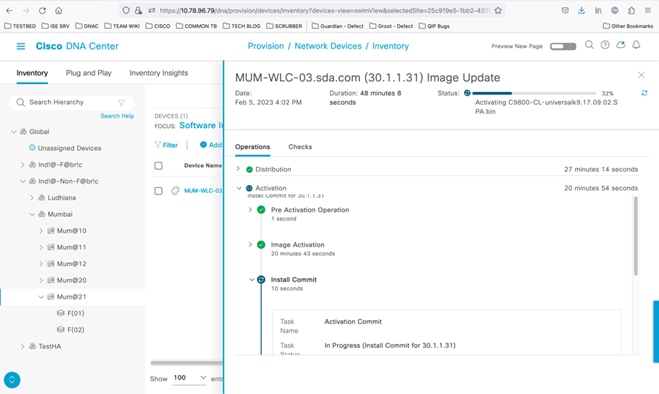Select the Mum@21 building

(x=71, y=297)
